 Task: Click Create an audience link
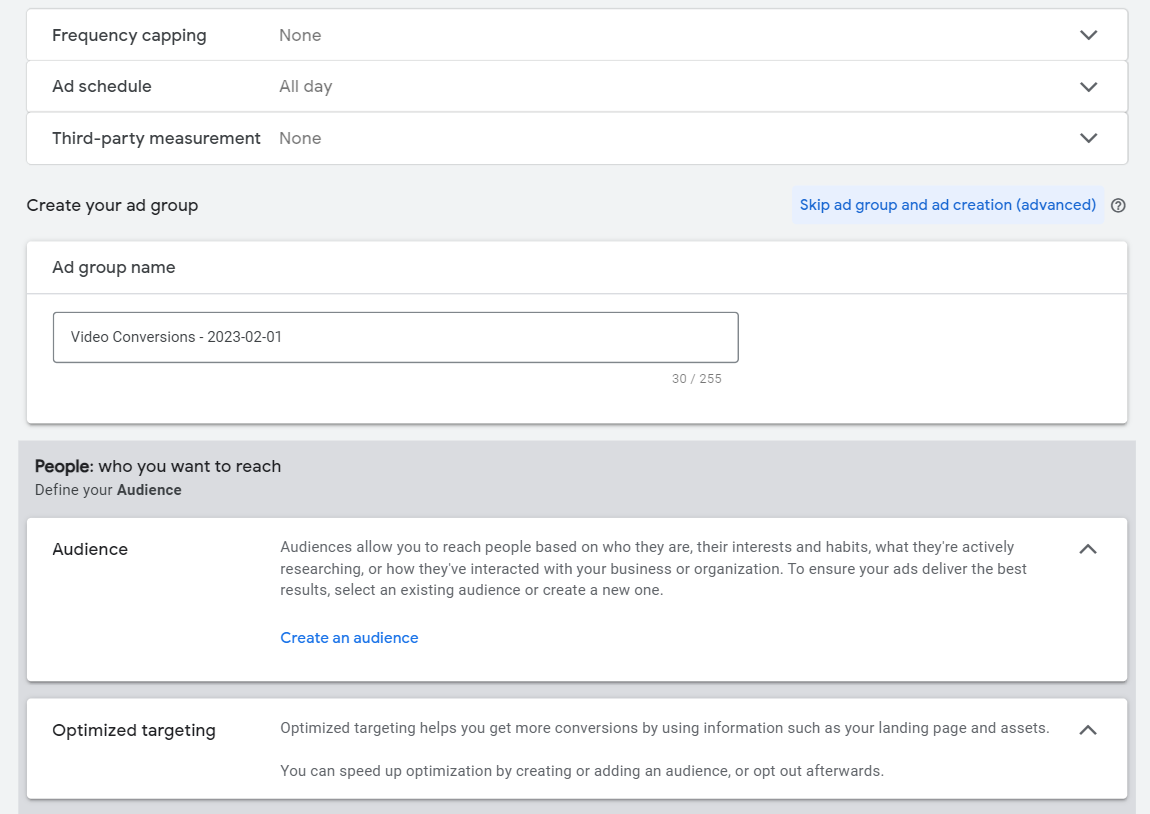(x=349, y=638)
